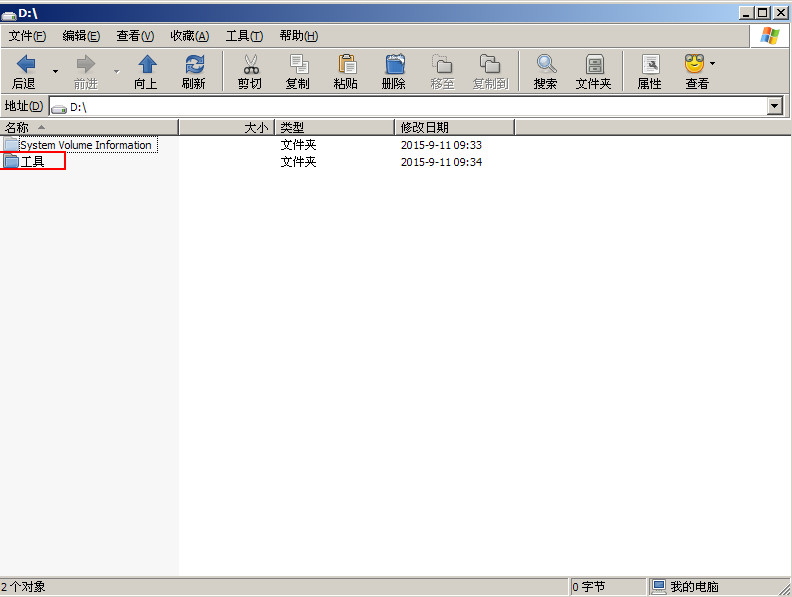
Task: Click the Windows flag logo
Action: click(x=770, y=36)
